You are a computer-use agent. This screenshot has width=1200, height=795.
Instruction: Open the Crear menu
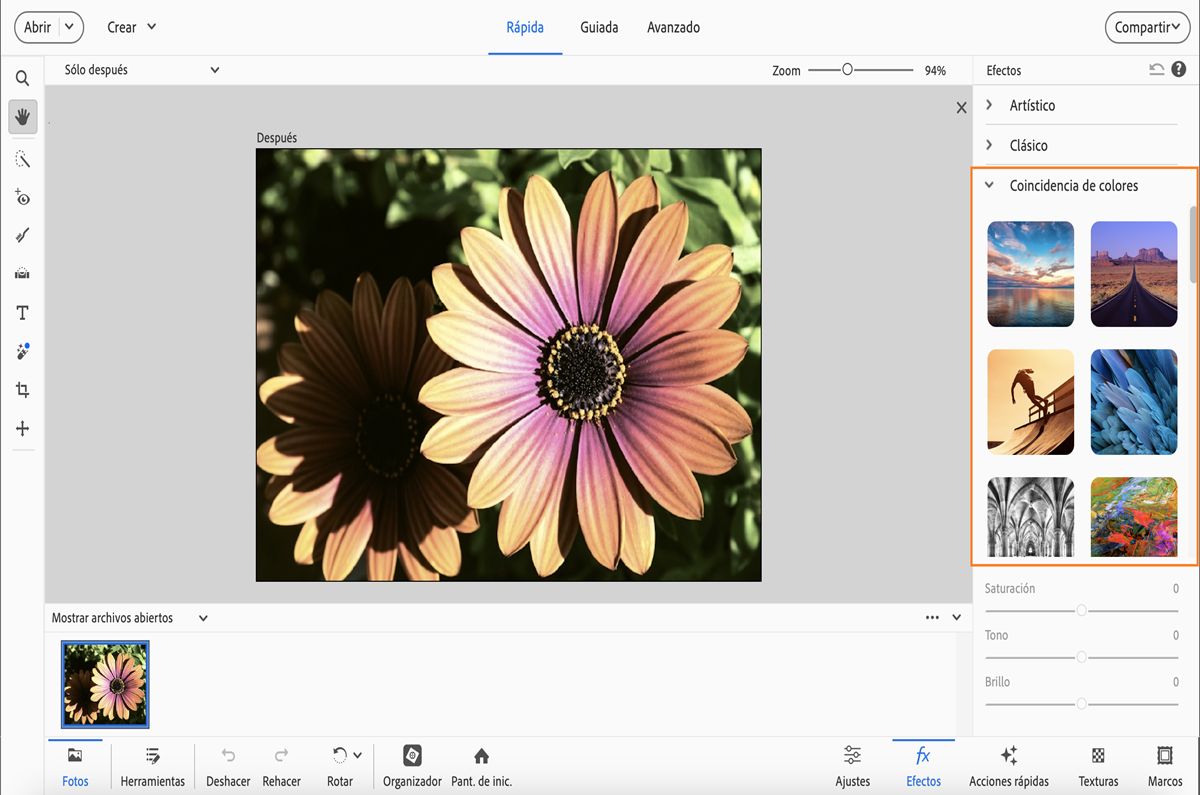132,27
